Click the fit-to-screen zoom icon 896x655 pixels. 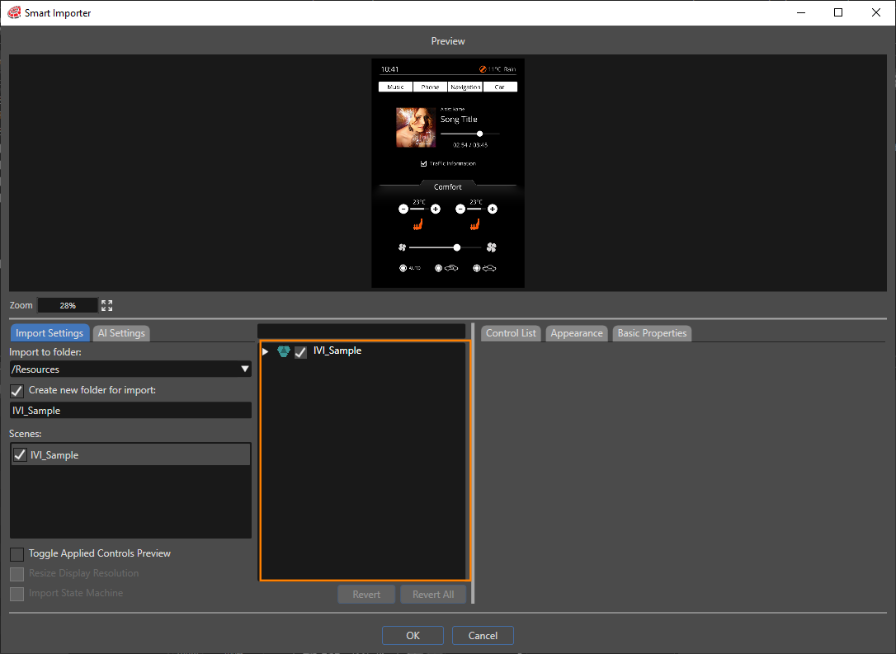coord(107,305)
